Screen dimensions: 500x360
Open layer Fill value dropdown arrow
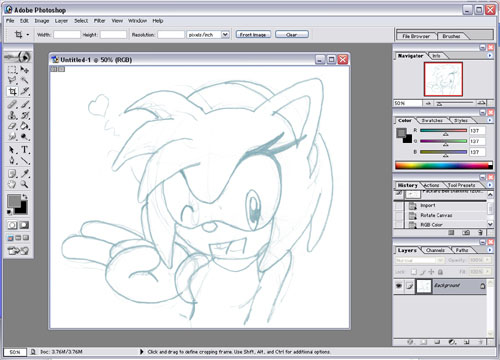[x=487, y=272]
